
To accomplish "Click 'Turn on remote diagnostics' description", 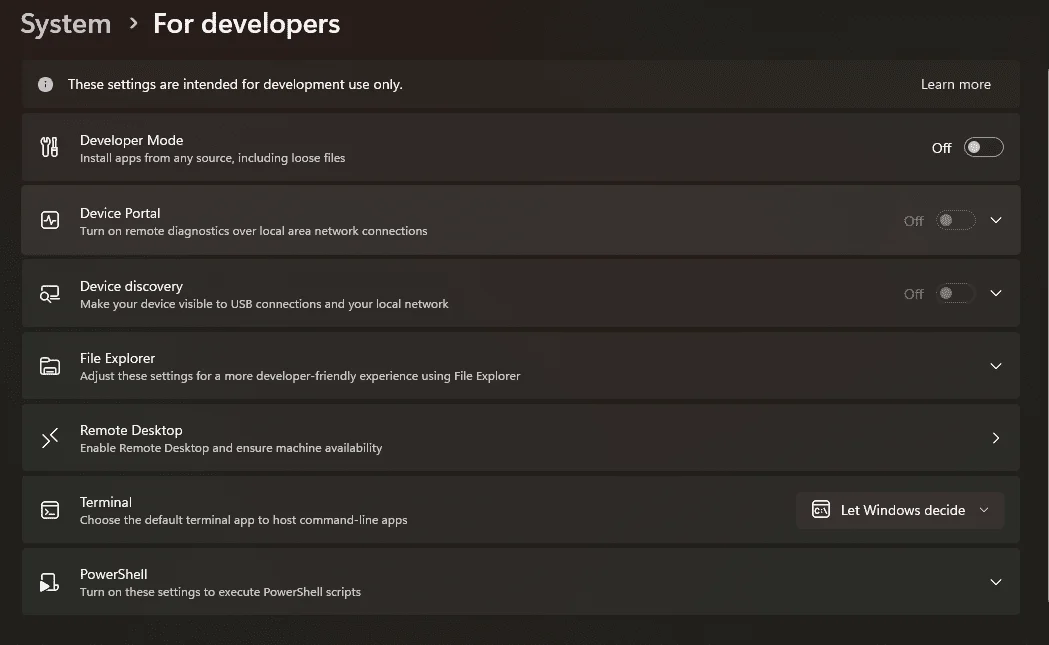I will point(254,231).
